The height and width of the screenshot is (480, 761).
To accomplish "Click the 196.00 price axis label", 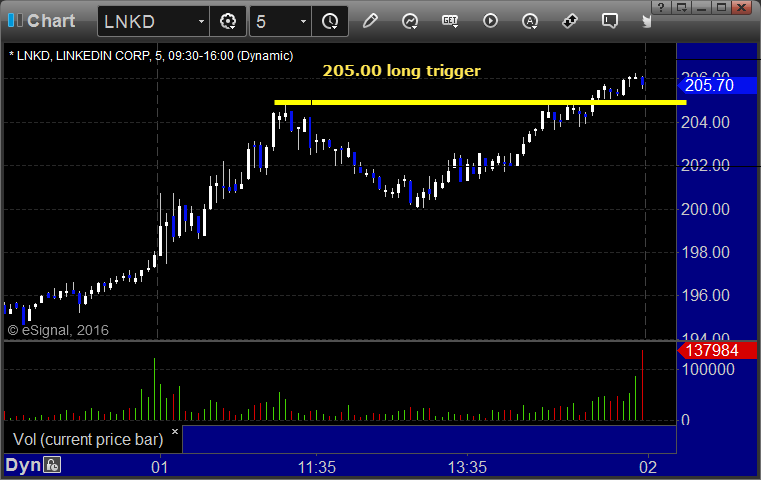I will pos(705,295).
